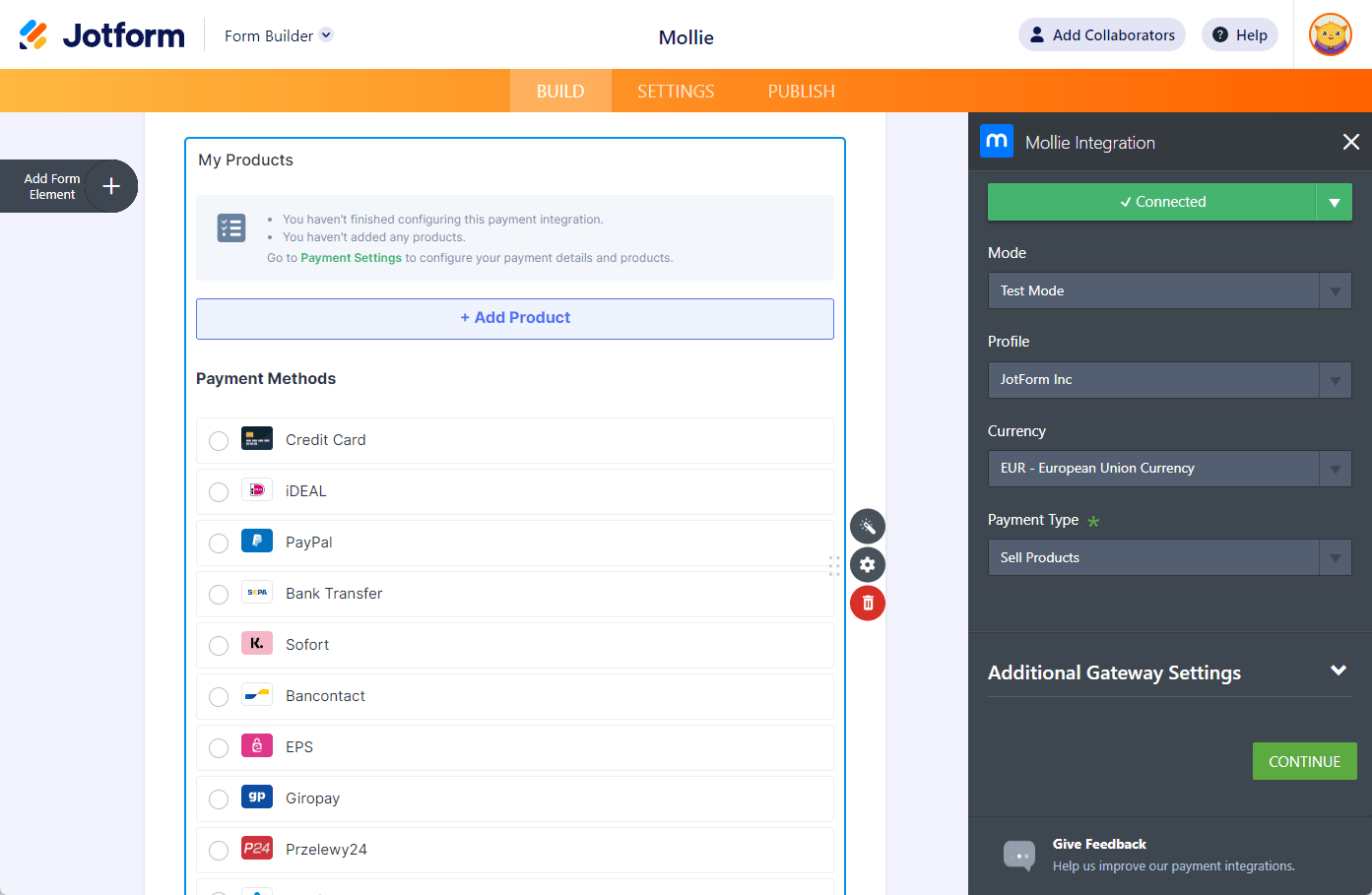This screenshot has width=1372, height=895.
Task: Open the Payment Settings link
Action: pyautogui.click(x=352, y=258)
